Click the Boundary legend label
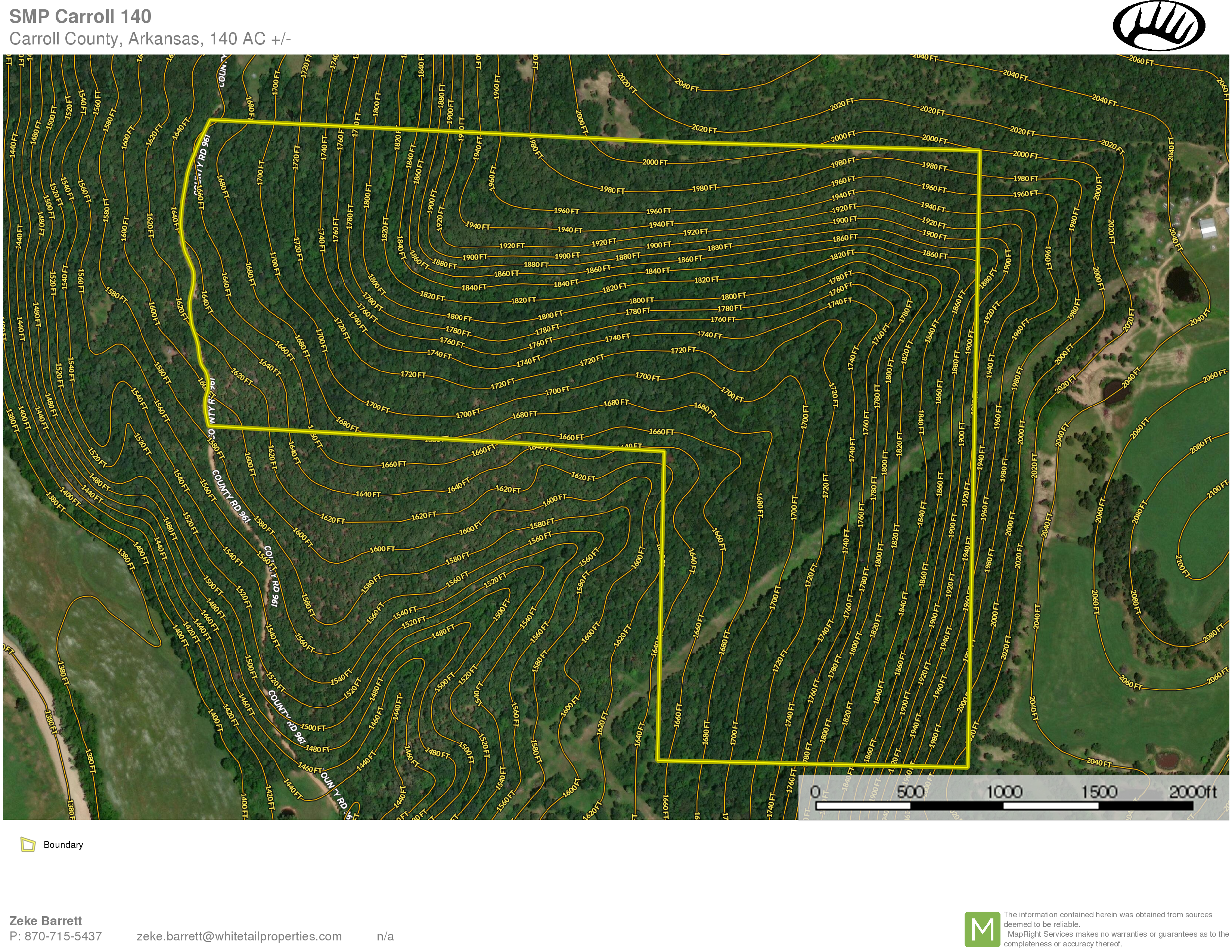The image size is (1232, 952). point(63,844)
